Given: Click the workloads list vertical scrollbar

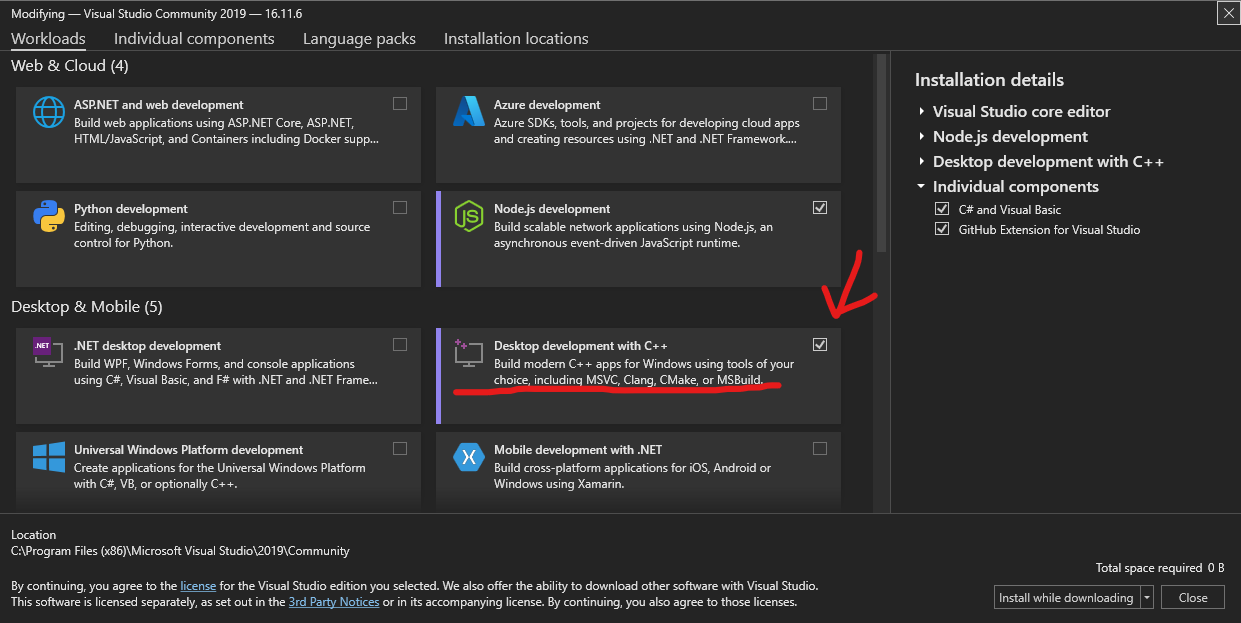Looking at the screenshot, I should [881, 150].
